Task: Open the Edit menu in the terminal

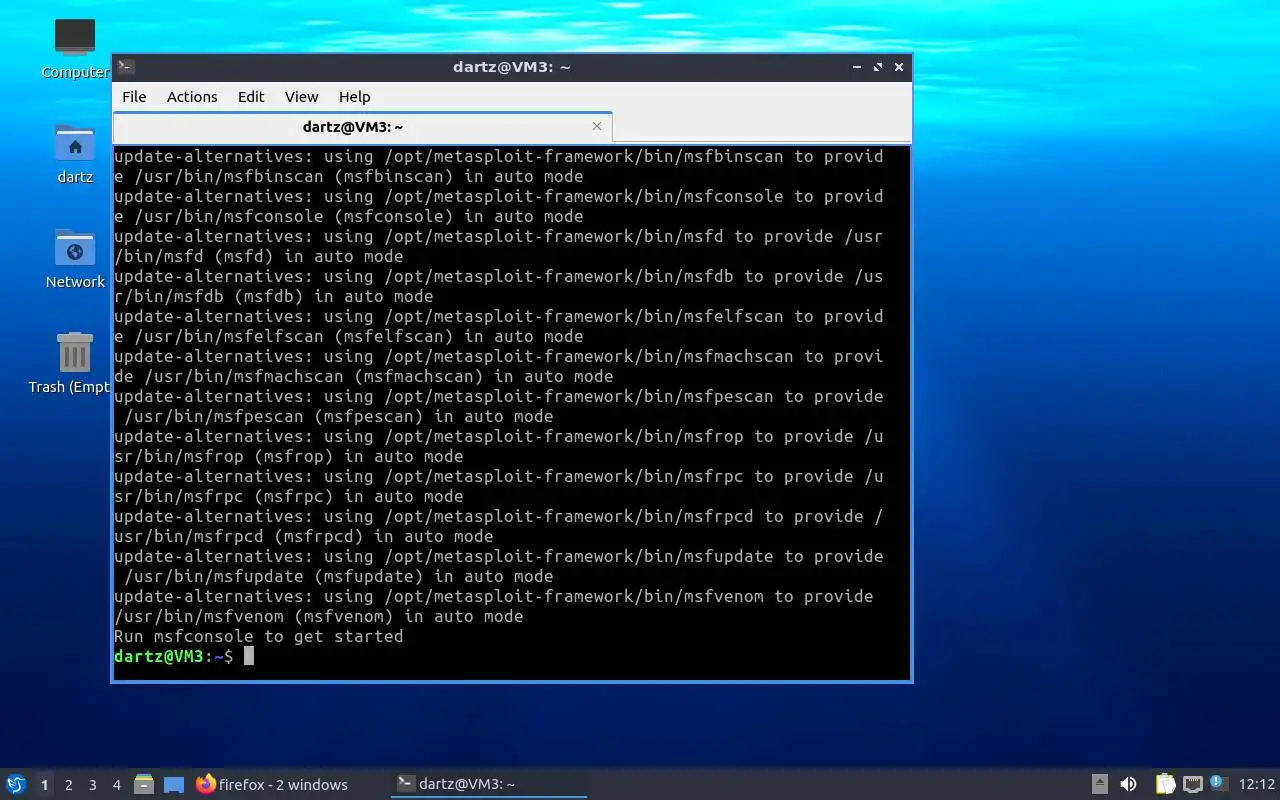Action: tap(251, 96)
